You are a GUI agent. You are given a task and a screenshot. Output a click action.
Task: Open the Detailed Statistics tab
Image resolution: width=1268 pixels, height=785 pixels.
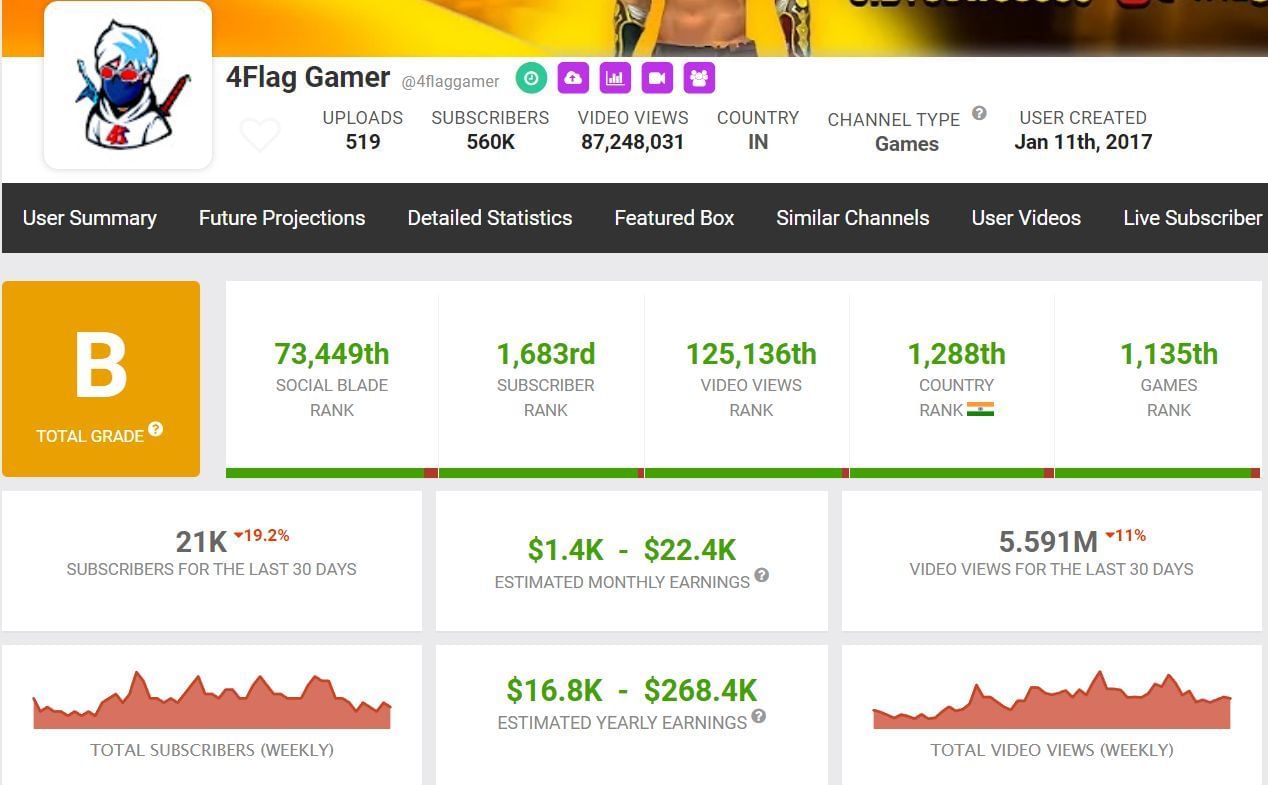coord(489,218)
